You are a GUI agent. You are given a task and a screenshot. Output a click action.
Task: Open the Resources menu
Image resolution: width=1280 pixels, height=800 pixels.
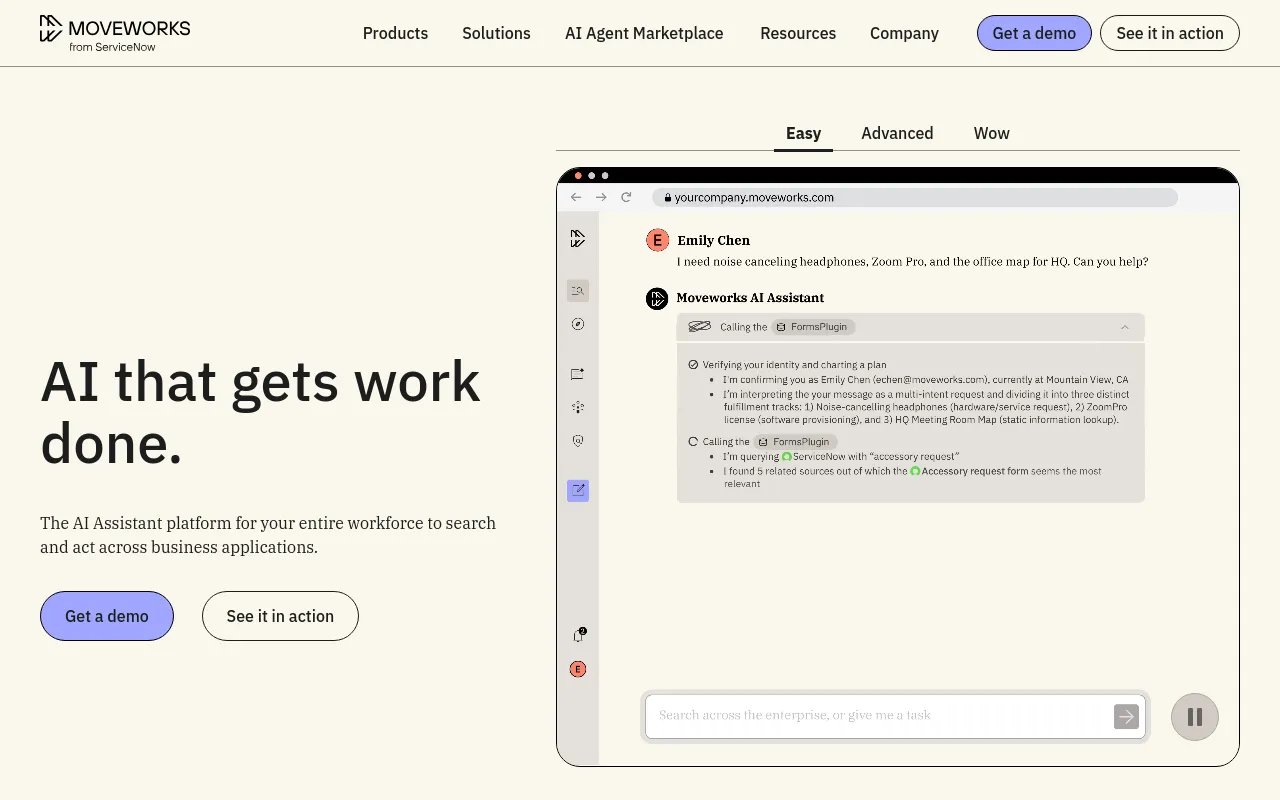tap(798, 33)
